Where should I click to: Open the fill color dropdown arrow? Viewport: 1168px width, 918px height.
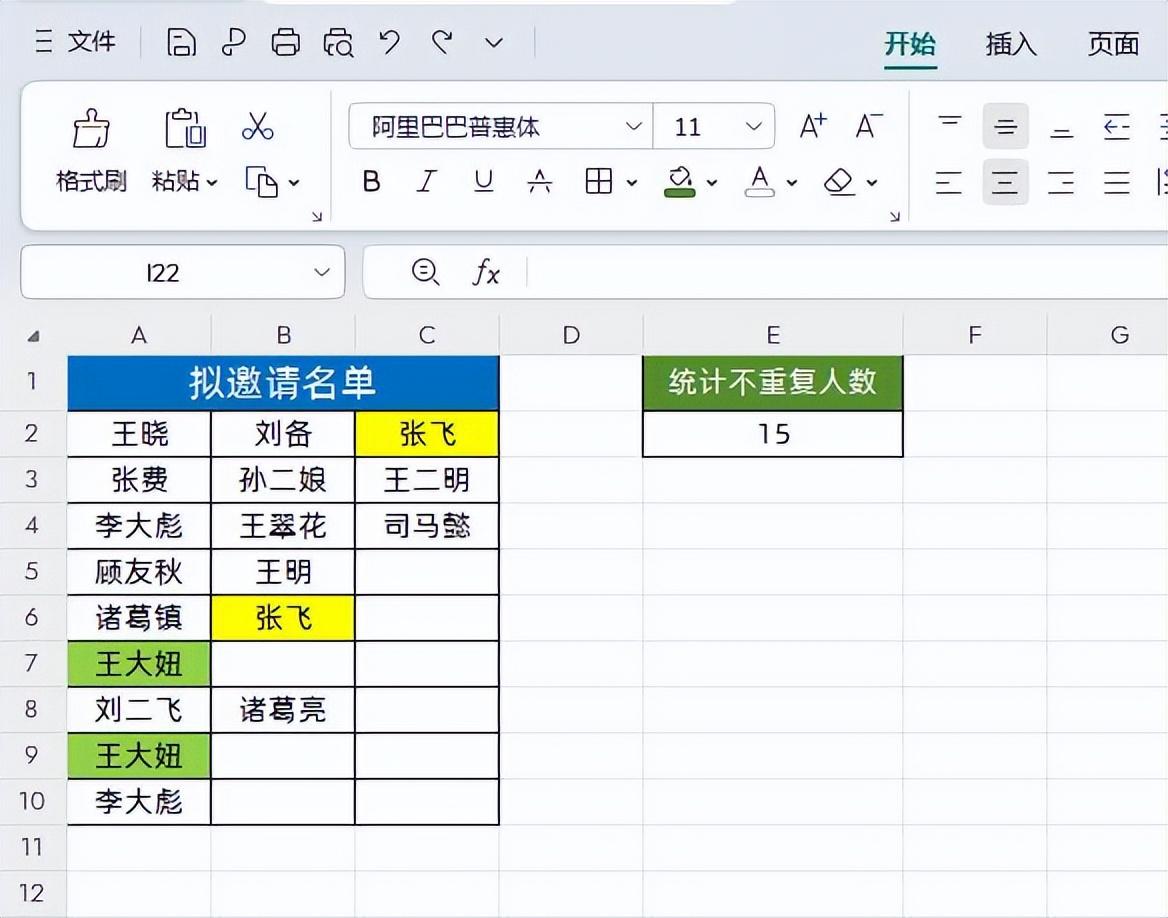(712, 182)
